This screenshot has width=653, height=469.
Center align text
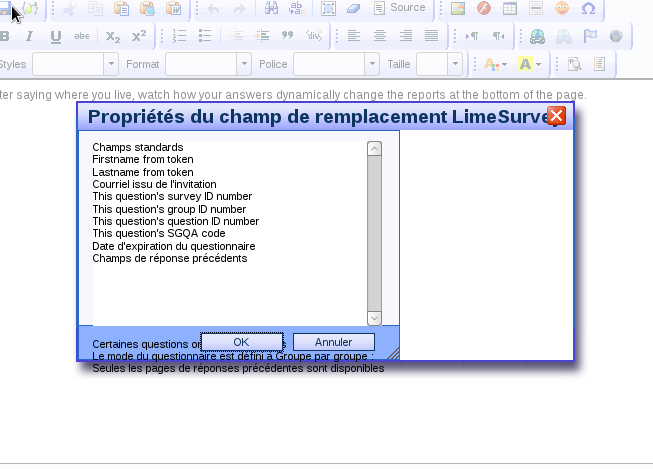pos(380,36)
